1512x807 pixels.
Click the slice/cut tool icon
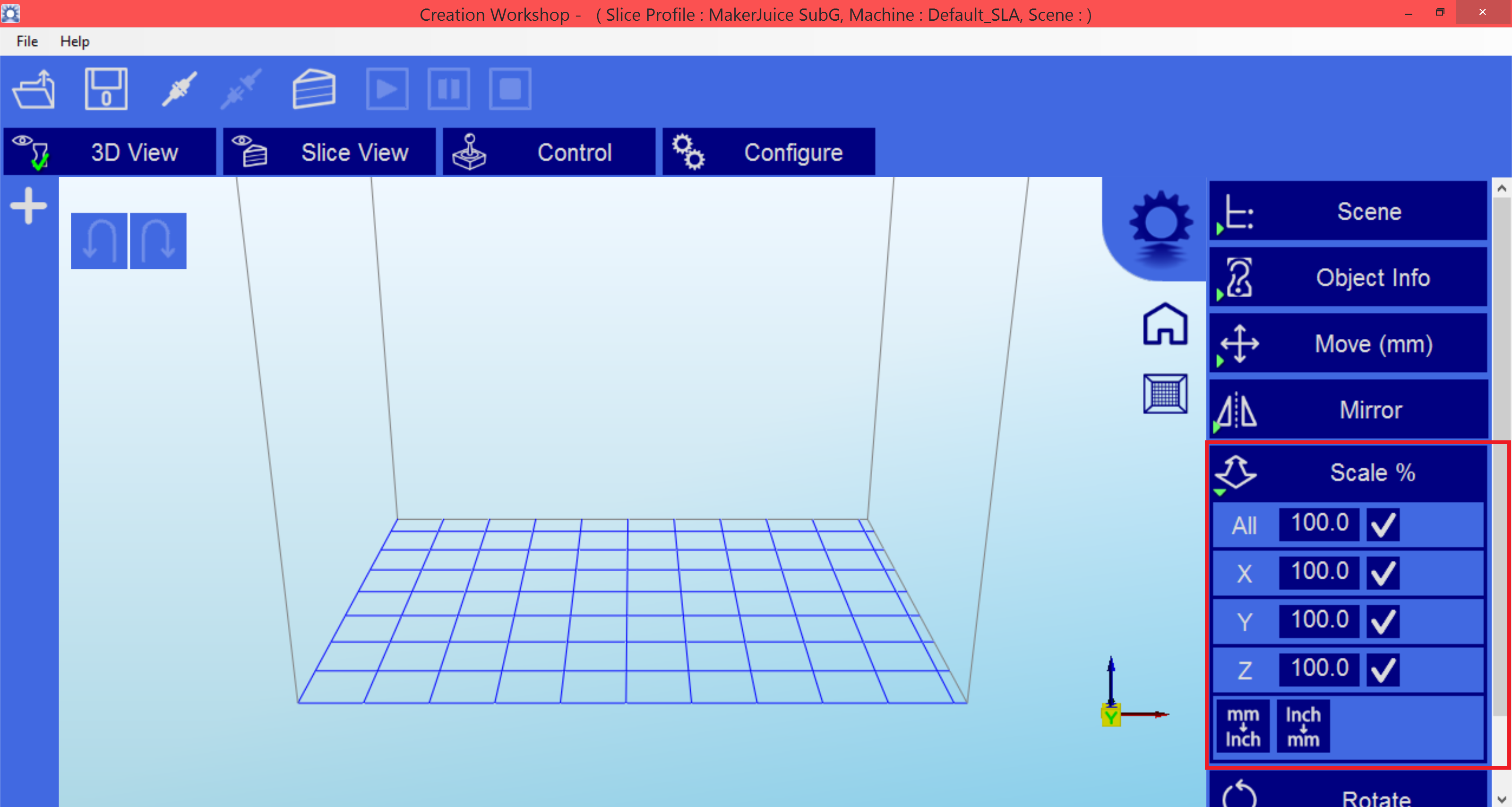314,89
